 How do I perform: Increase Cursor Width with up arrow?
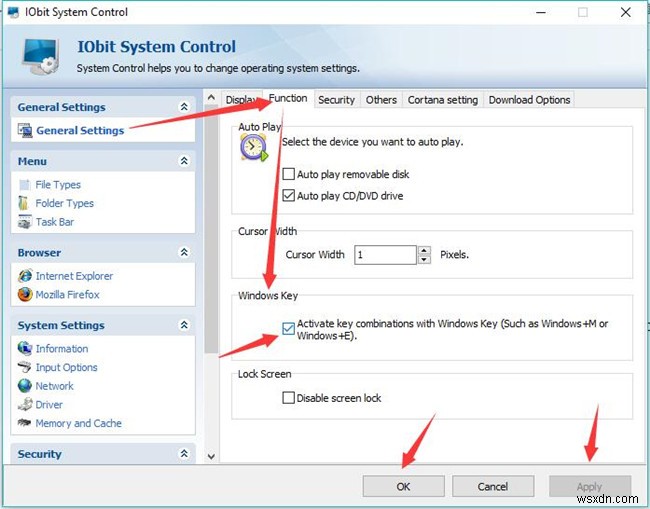pyautogui.click(x=424, y=250)
